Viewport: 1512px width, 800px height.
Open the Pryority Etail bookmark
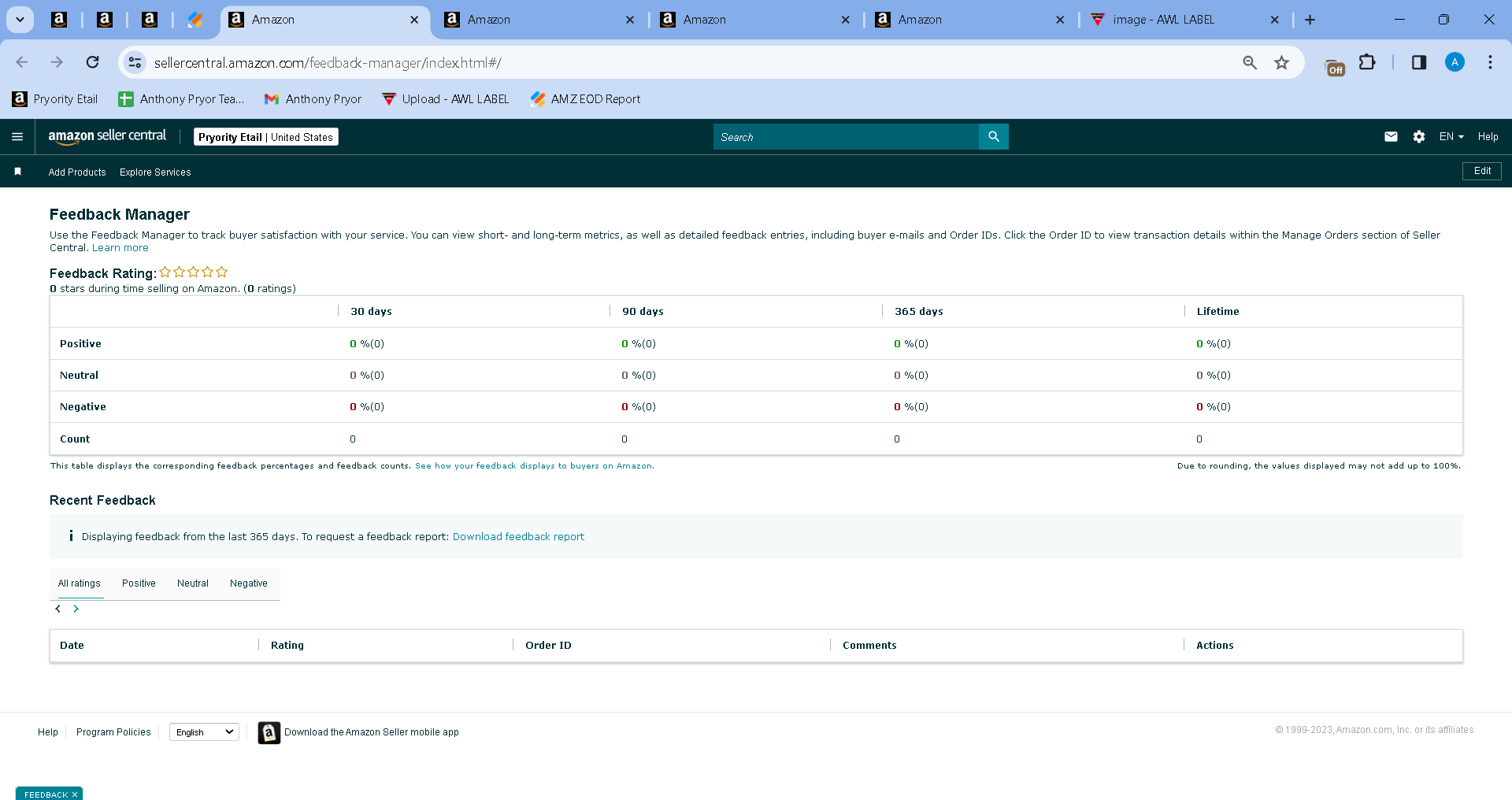pos(55,99)
